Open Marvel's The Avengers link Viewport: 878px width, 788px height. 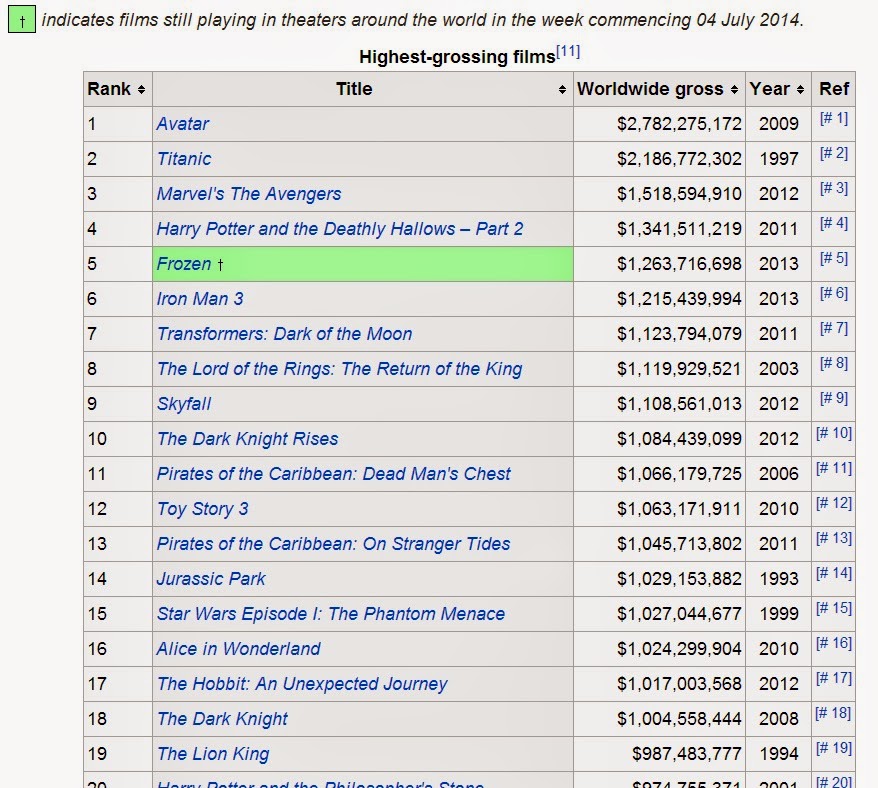249,194
